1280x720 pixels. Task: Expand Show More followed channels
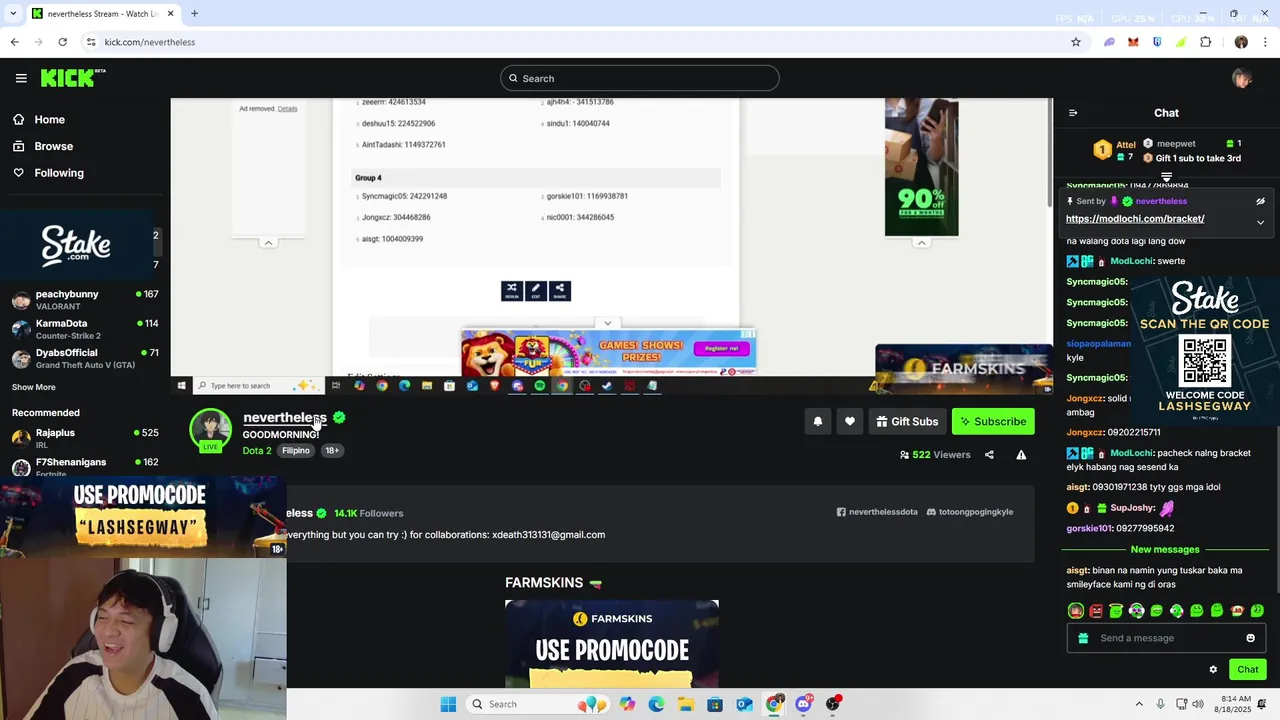click(34, 387)
